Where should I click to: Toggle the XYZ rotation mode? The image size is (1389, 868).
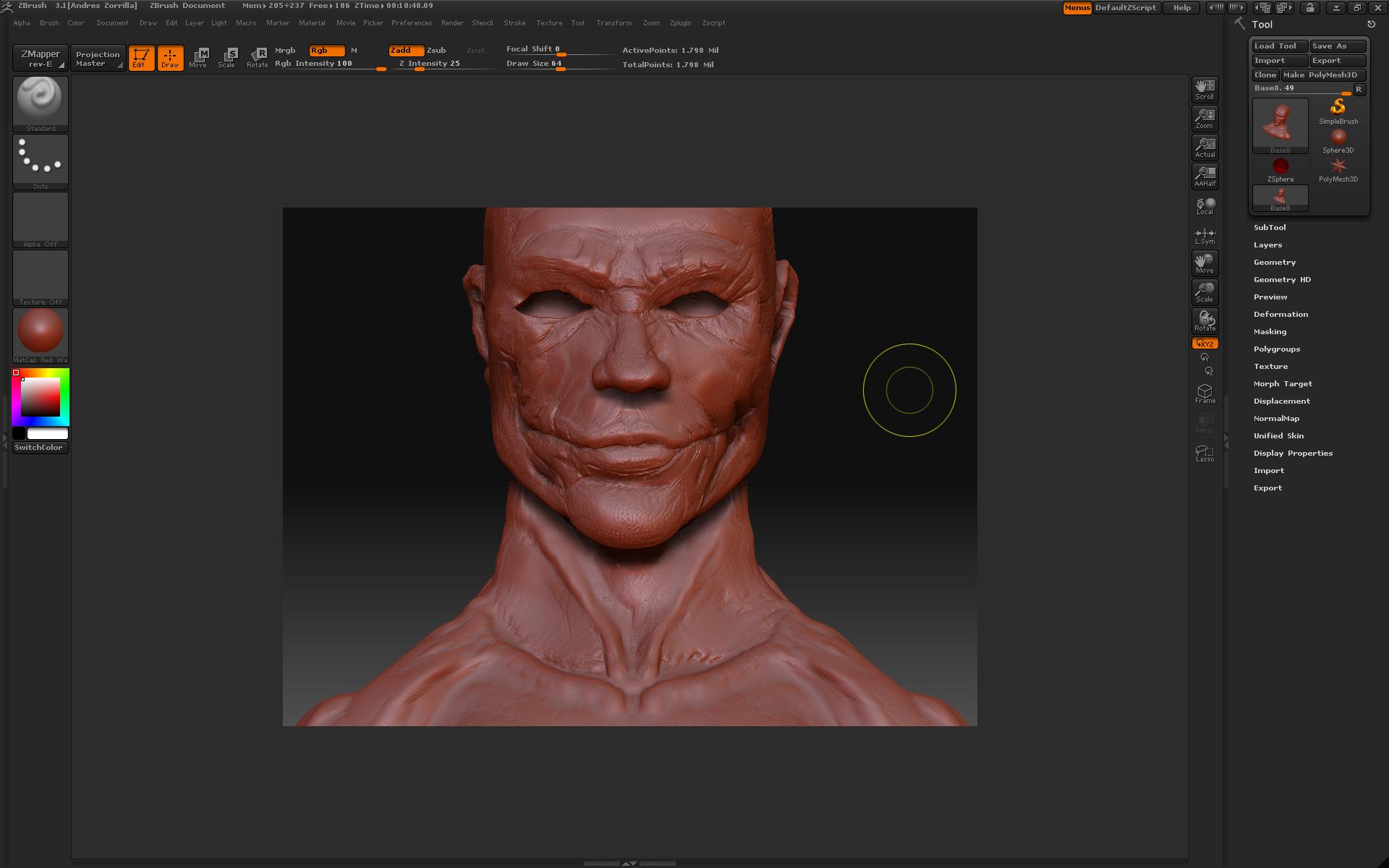(x=1205, y=344)
